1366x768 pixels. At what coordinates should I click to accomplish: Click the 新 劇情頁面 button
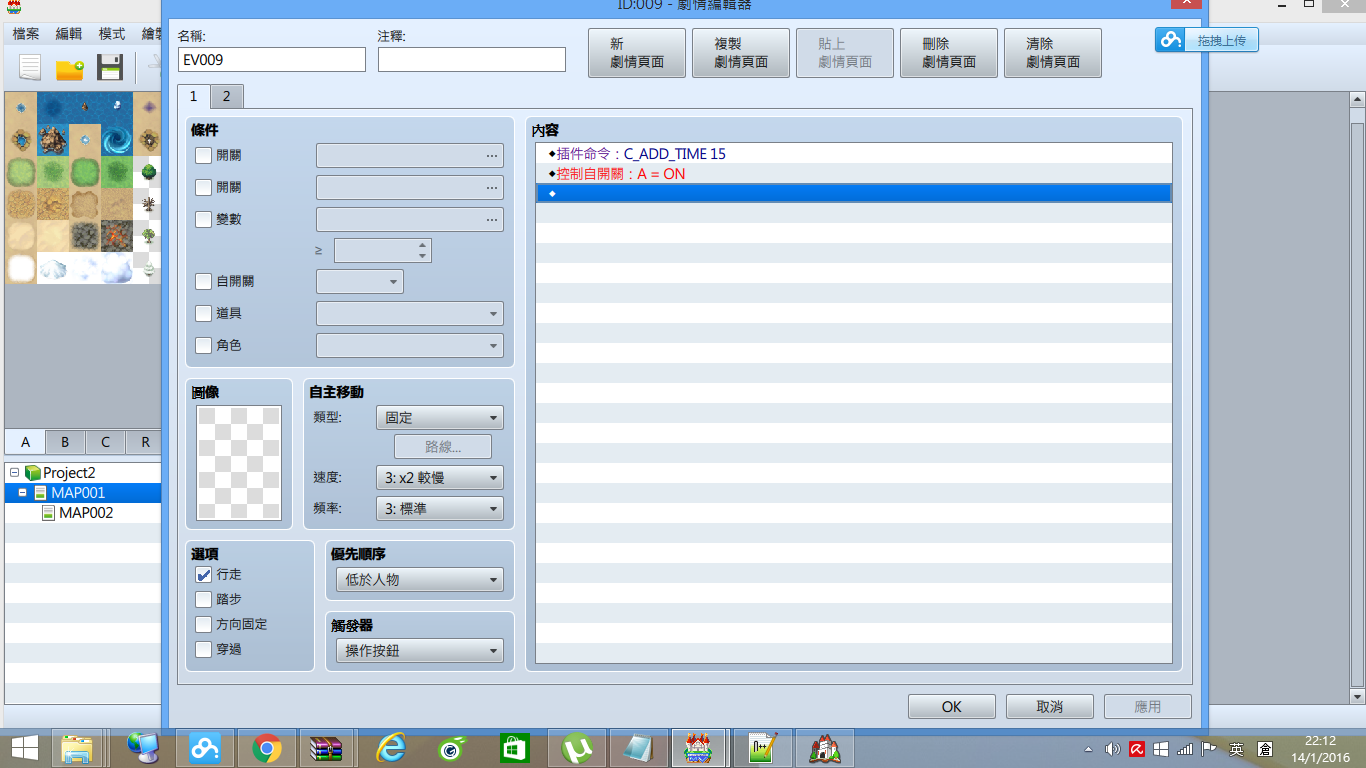tap(637, 53)
